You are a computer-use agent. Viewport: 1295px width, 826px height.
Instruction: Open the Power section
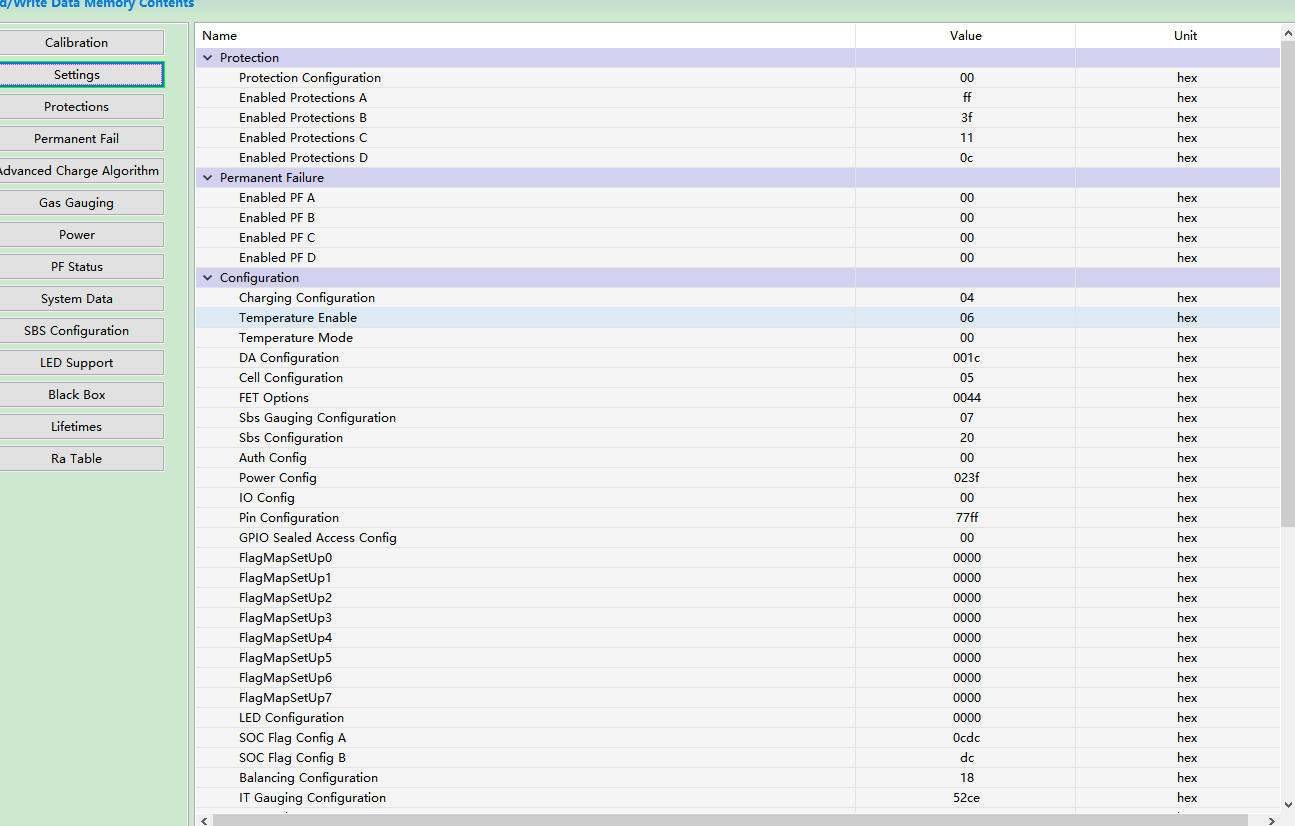pyautogui.click(x=77, y=234)
